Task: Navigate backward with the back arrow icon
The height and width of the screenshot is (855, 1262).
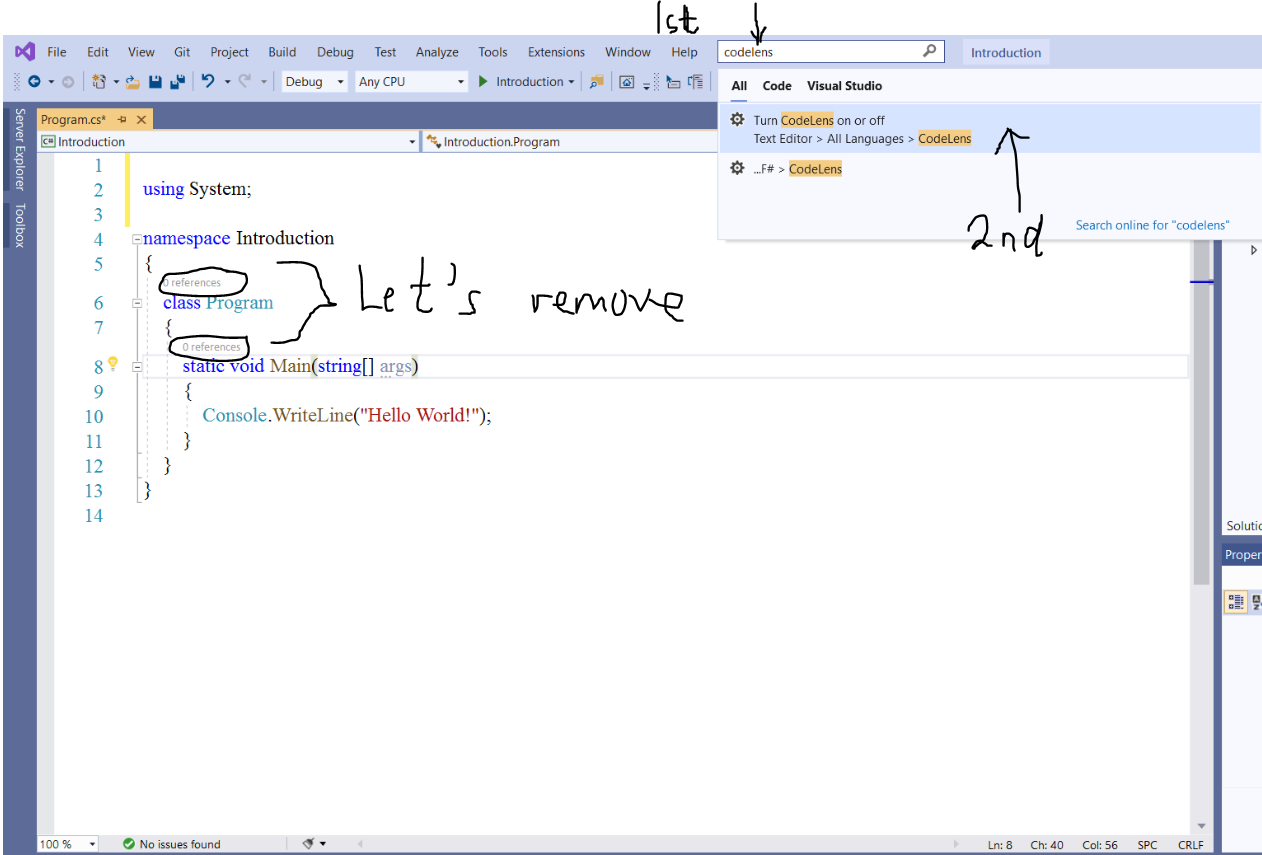Action: pyautogui.click(x=34, y=82)
